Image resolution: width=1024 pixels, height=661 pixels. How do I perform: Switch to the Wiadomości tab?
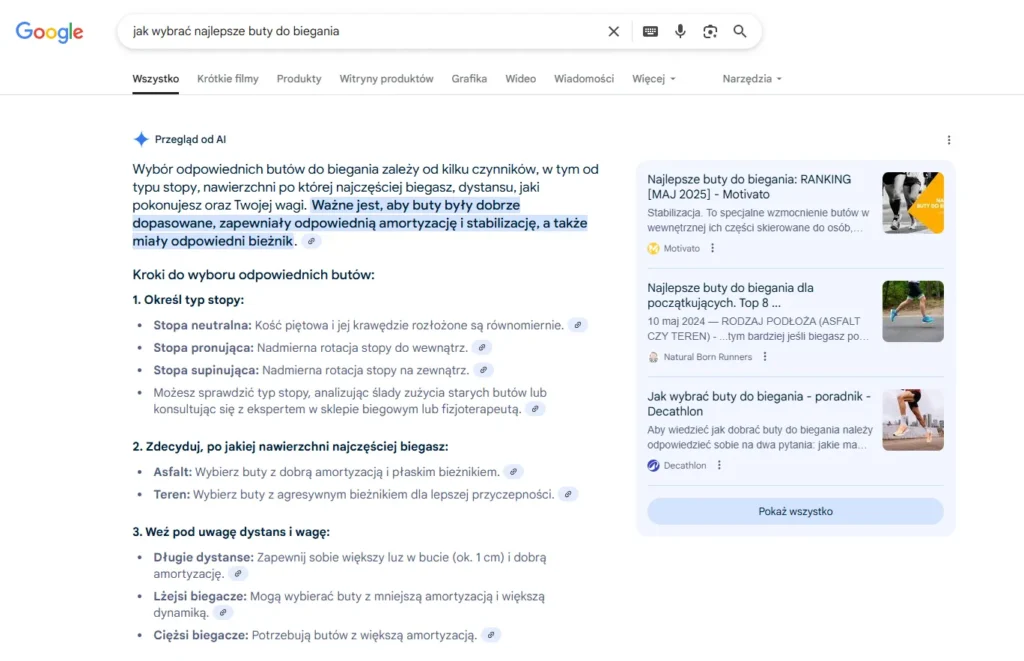pyautogui.click(x=584, y=79)
